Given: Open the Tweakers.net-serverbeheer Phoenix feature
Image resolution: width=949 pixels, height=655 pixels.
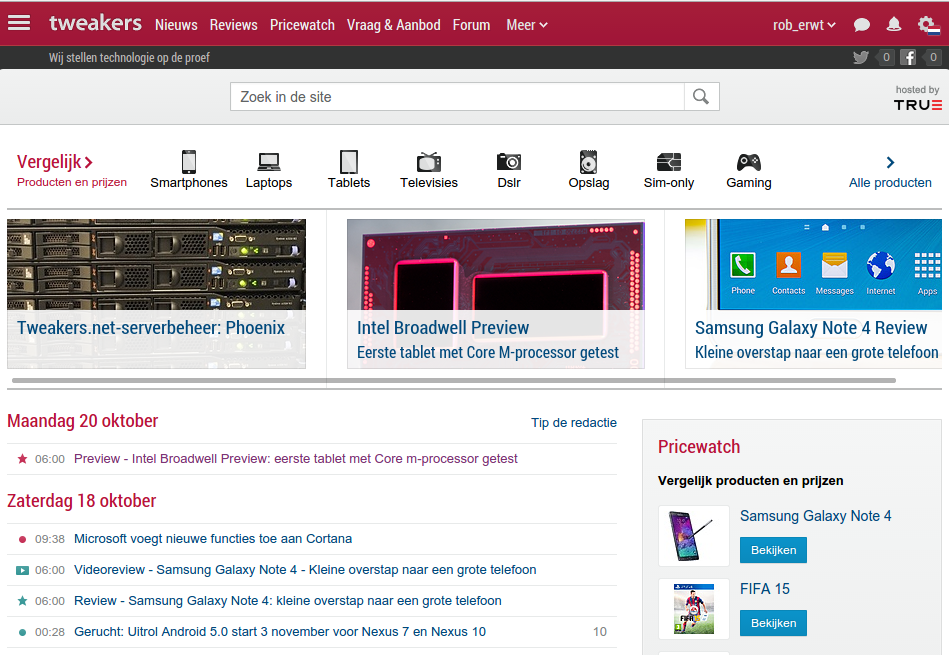Looking at the screenshot, I should point(156,294).
